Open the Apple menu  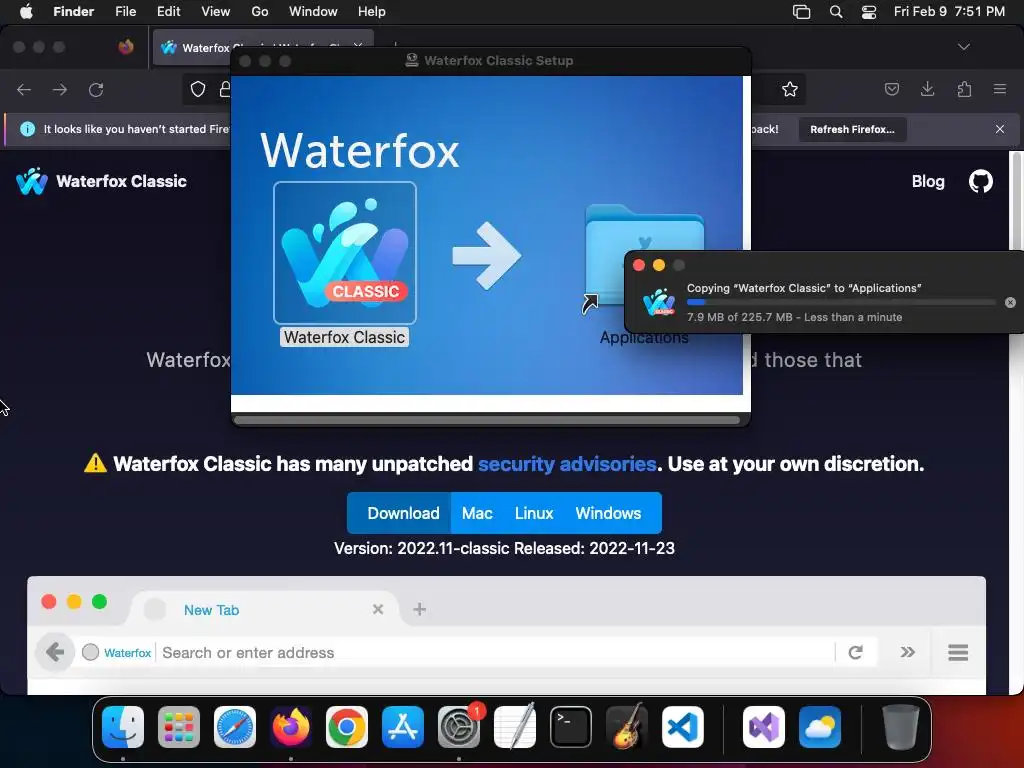tap(26, 12)
